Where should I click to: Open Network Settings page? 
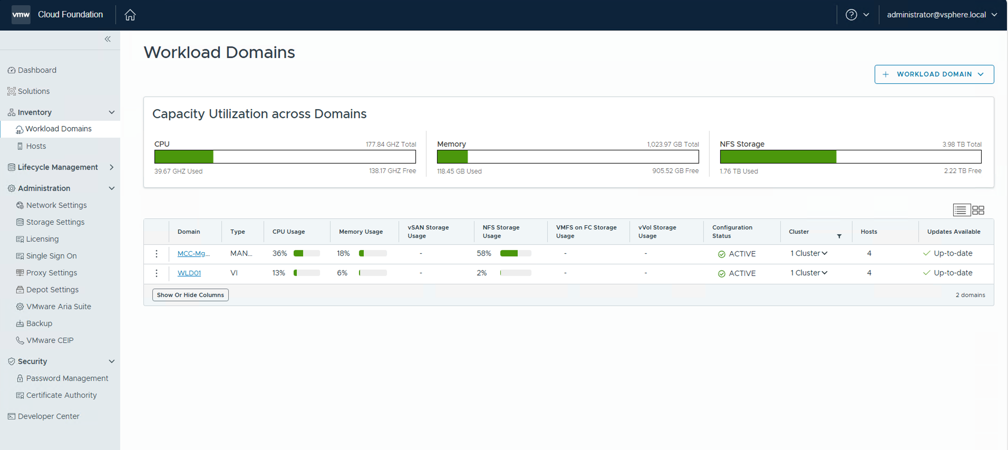coord(56,205)
